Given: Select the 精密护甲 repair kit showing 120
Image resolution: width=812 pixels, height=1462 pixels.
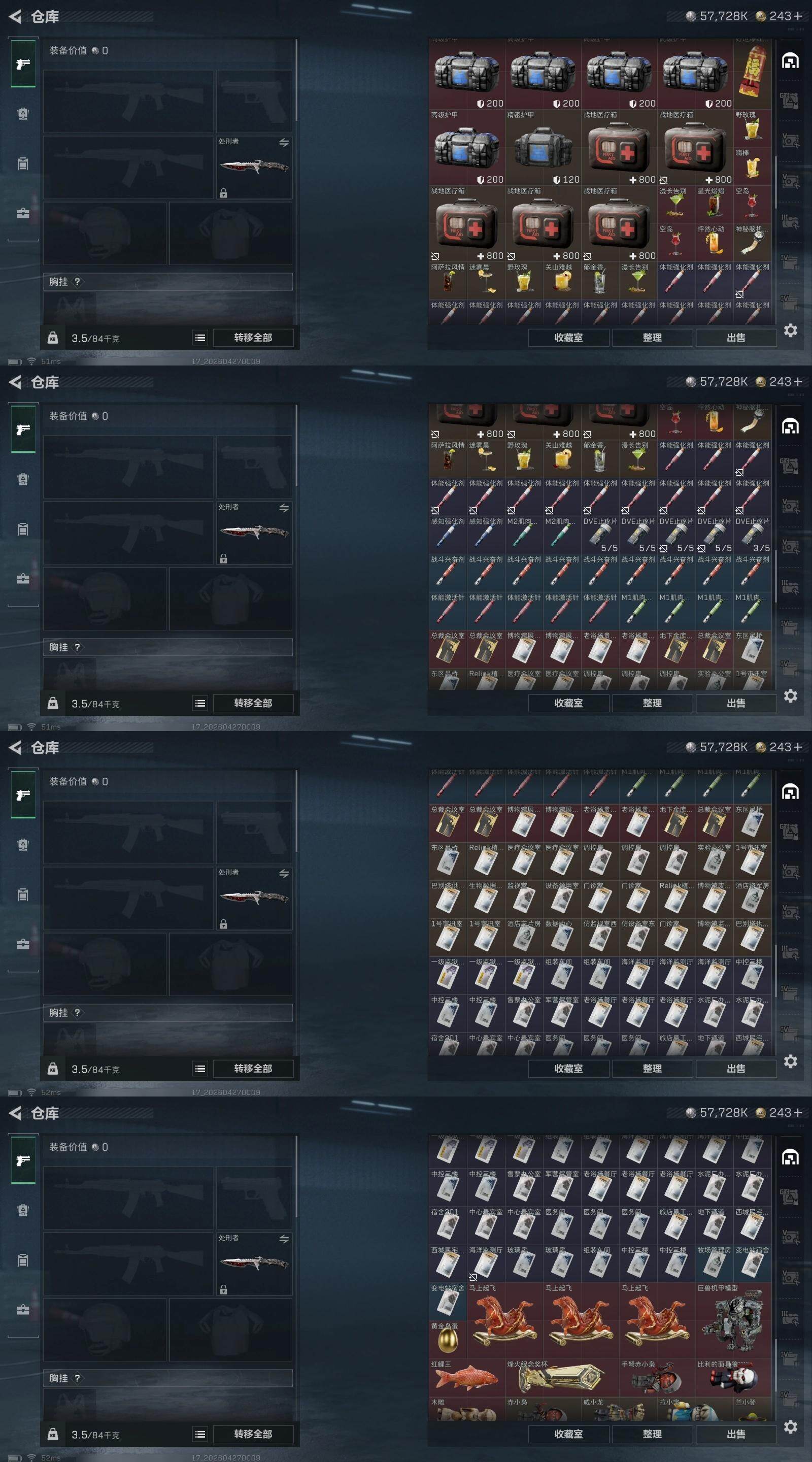Looking at the screenshot, I should pos(543,148).
